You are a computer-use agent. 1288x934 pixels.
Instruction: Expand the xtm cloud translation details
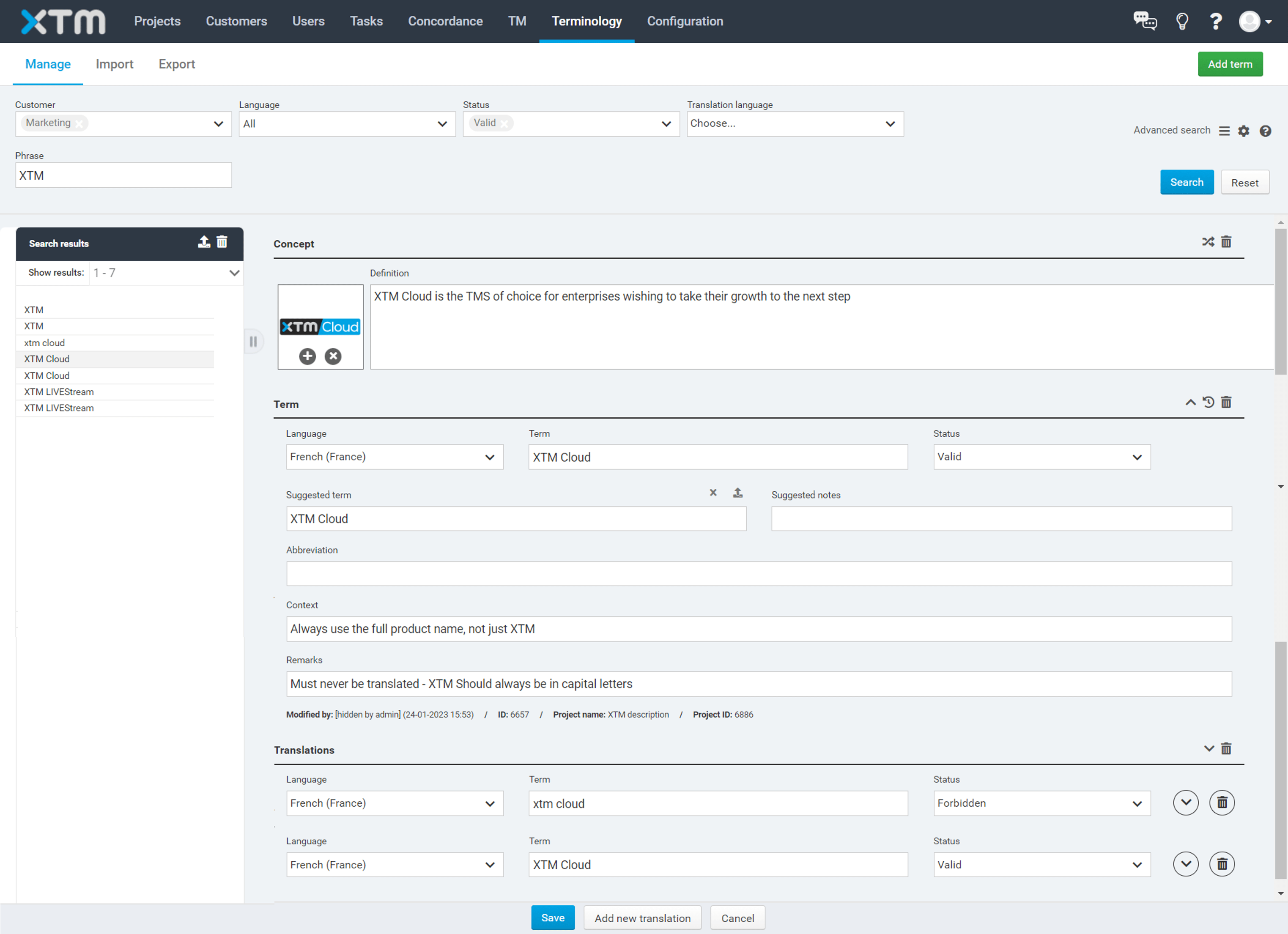[x=1186, y=803]
